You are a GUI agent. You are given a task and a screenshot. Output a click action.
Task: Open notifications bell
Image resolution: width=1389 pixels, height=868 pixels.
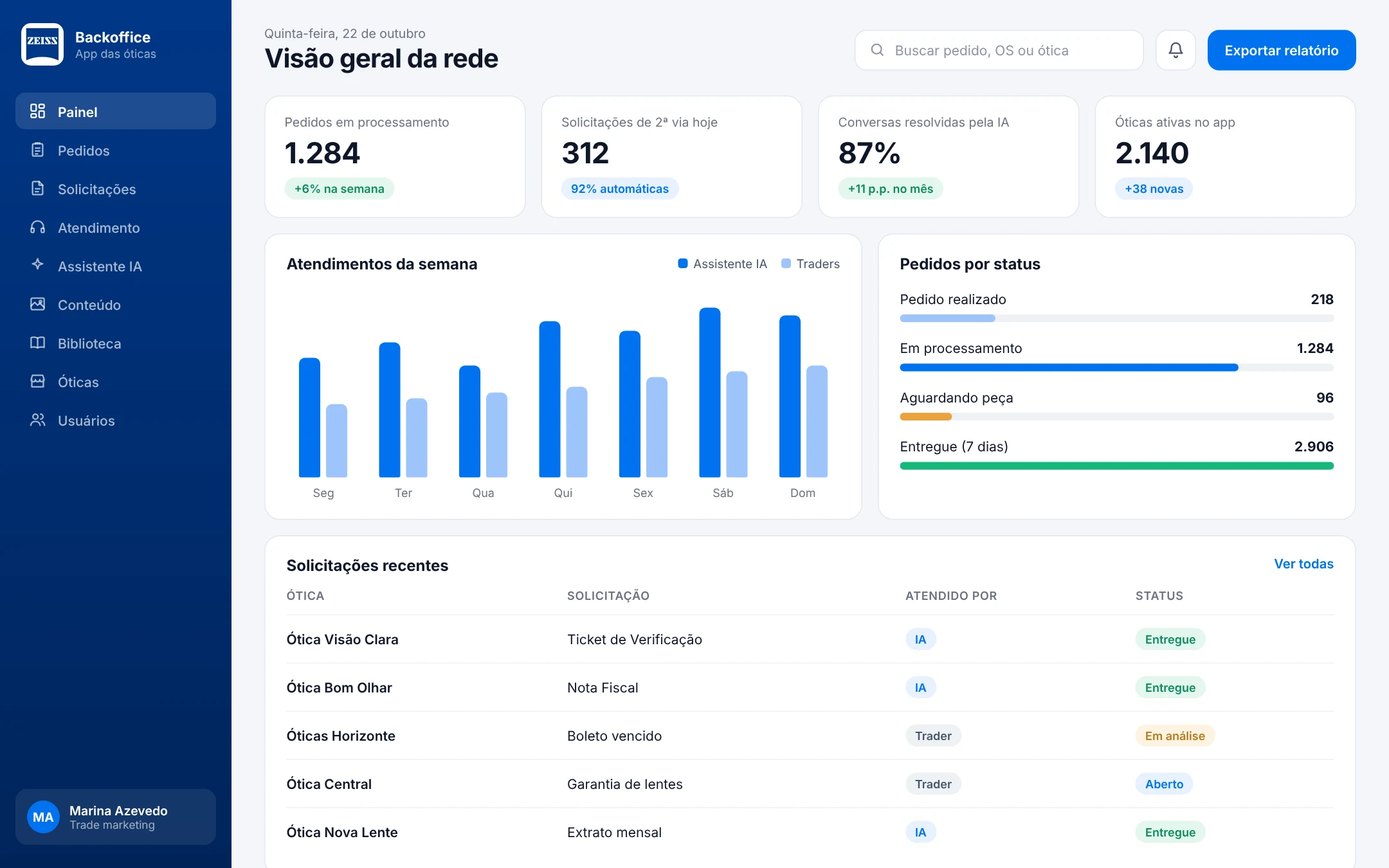1176,50
